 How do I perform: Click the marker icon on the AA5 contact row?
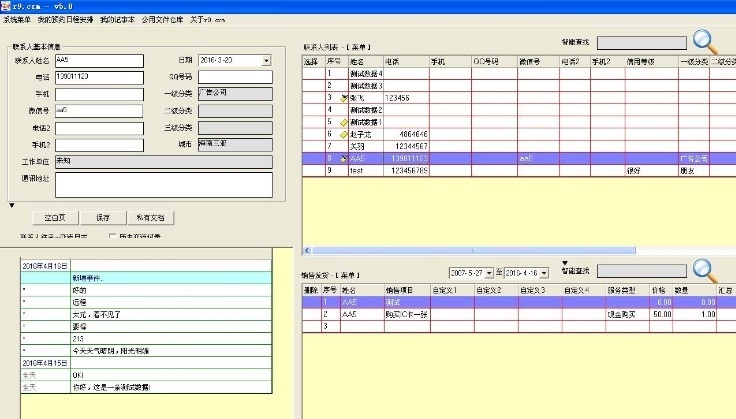344,158
